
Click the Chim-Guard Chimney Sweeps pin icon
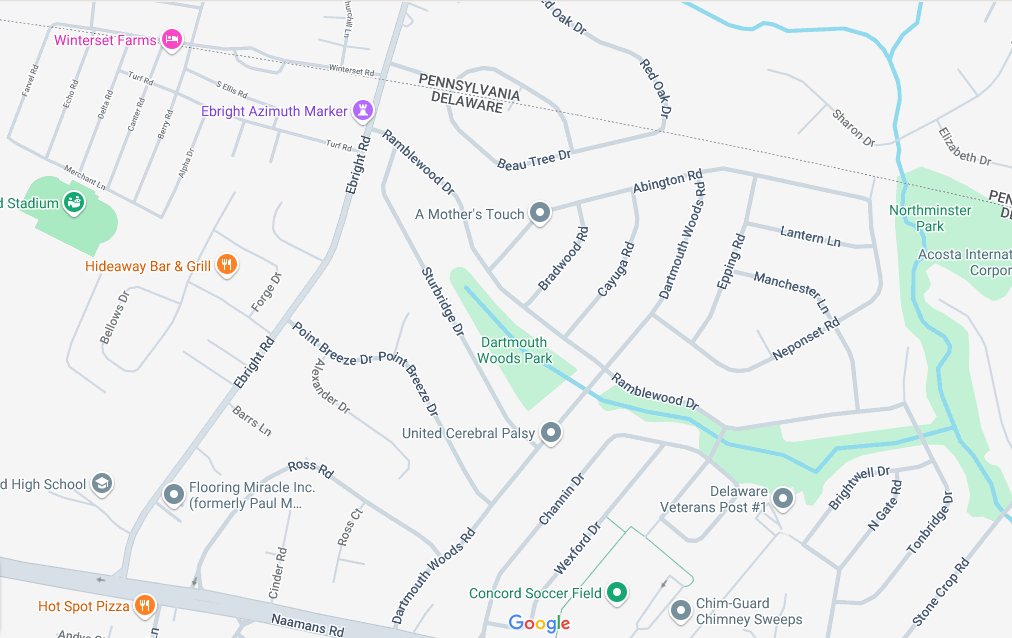681,610
